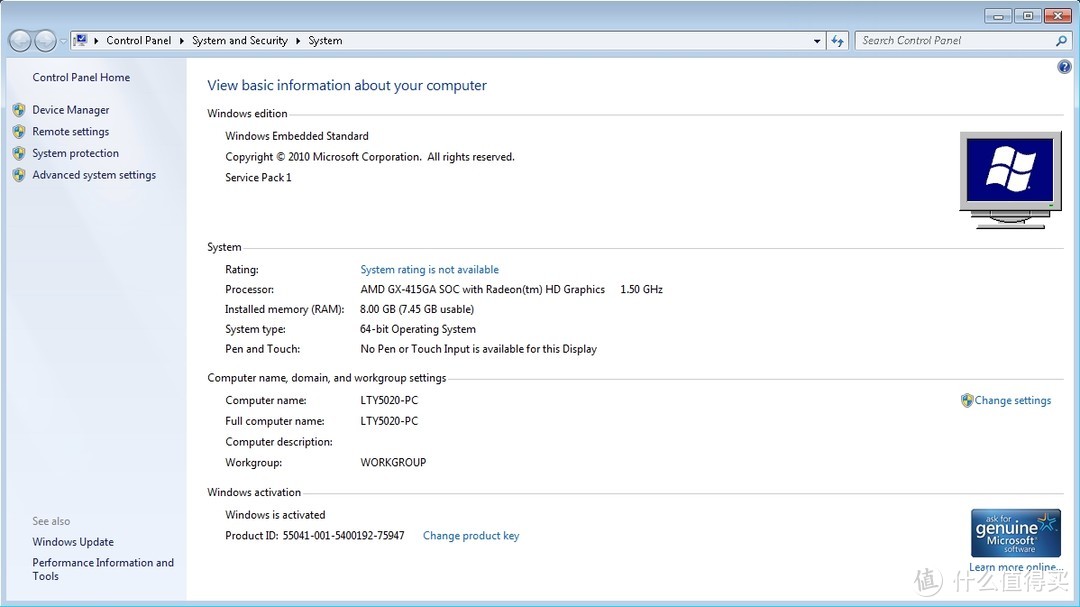Open Remote settings from the left pane
1080x607 pixels.
coord(70,132)
